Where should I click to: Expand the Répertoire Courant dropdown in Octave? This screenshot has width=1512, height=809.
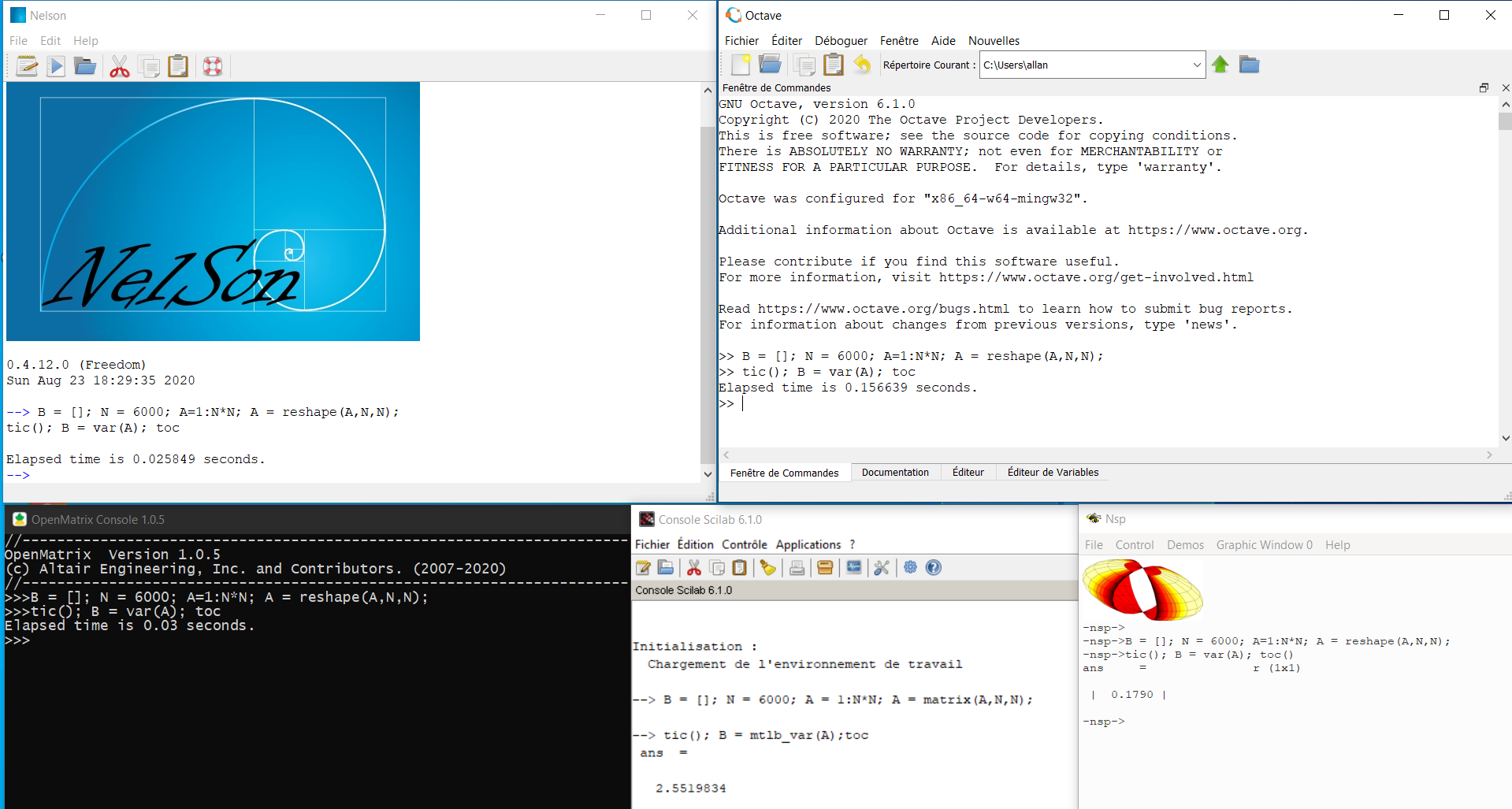click(1197, 65)
